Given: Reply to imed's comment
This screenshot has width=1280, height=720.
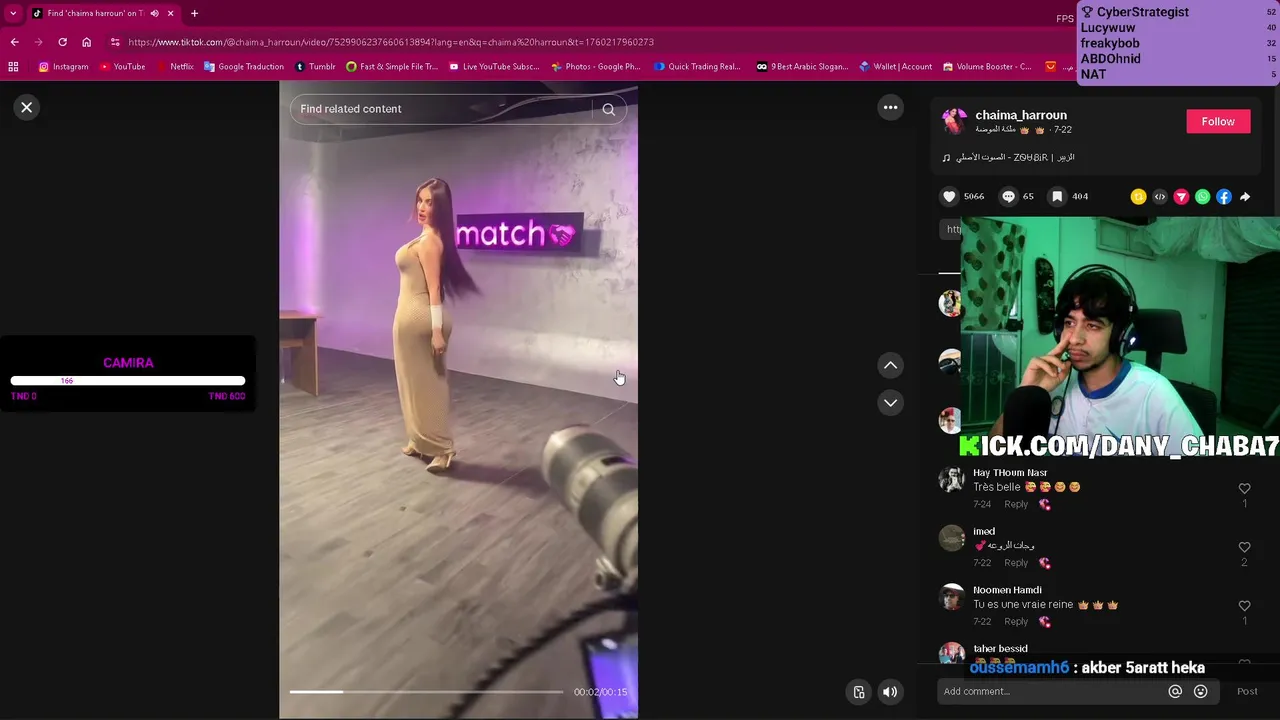Looking at the screenshot, I should click(1016, 562).
